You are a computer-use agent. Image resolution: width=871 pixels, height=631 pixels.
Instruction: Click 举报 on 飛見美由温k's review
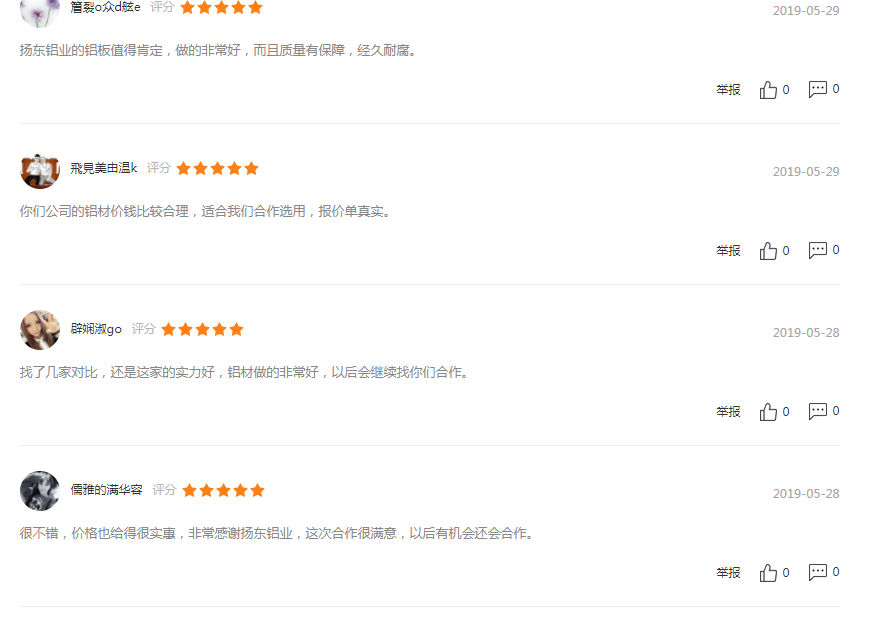pos(728,251)
